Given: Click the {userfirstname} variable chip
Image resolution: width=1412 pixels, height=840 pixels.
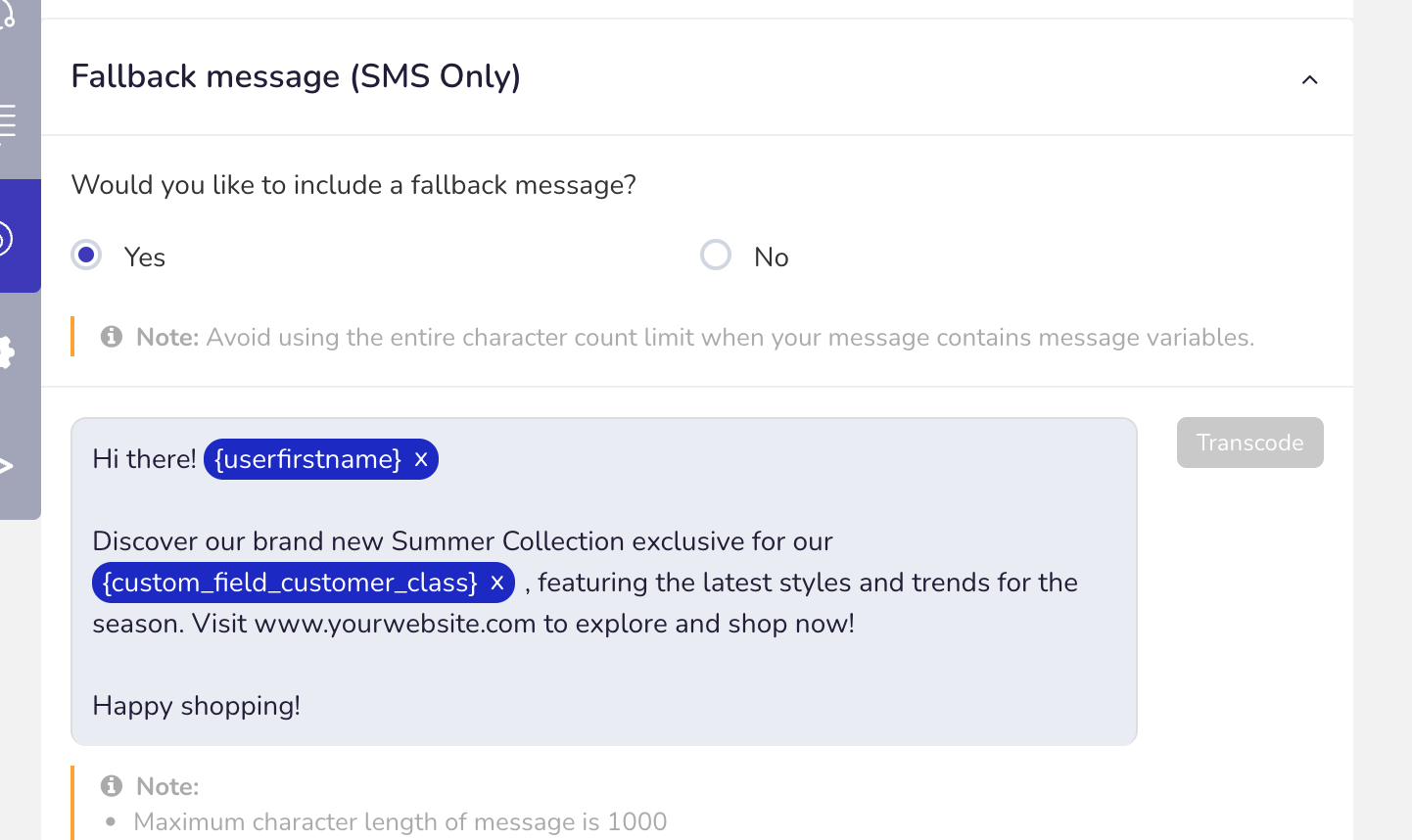Looking at the screenshot, I should point(307,459).
